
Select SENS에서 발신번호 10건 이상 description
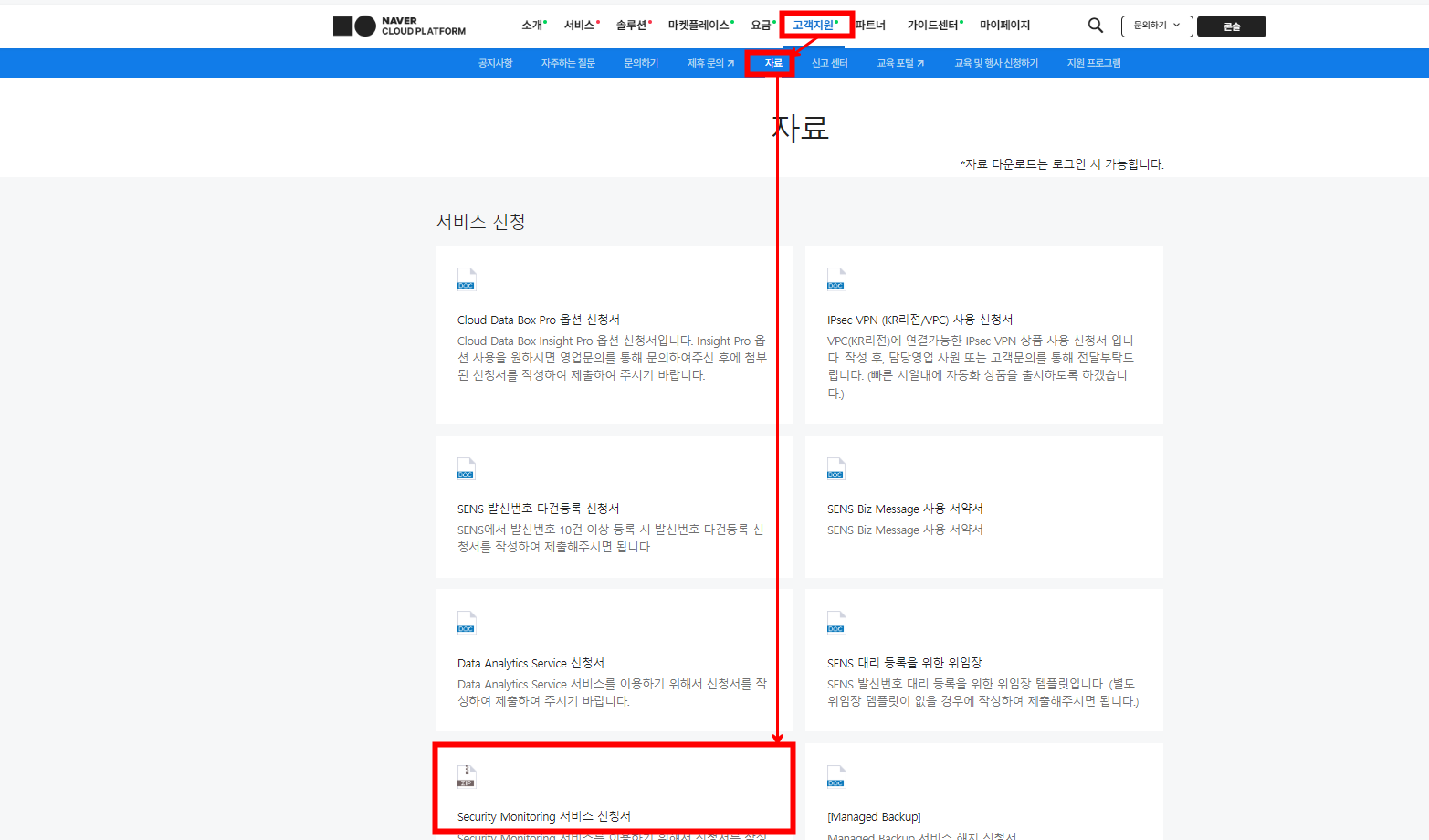[x=610, y=538]
